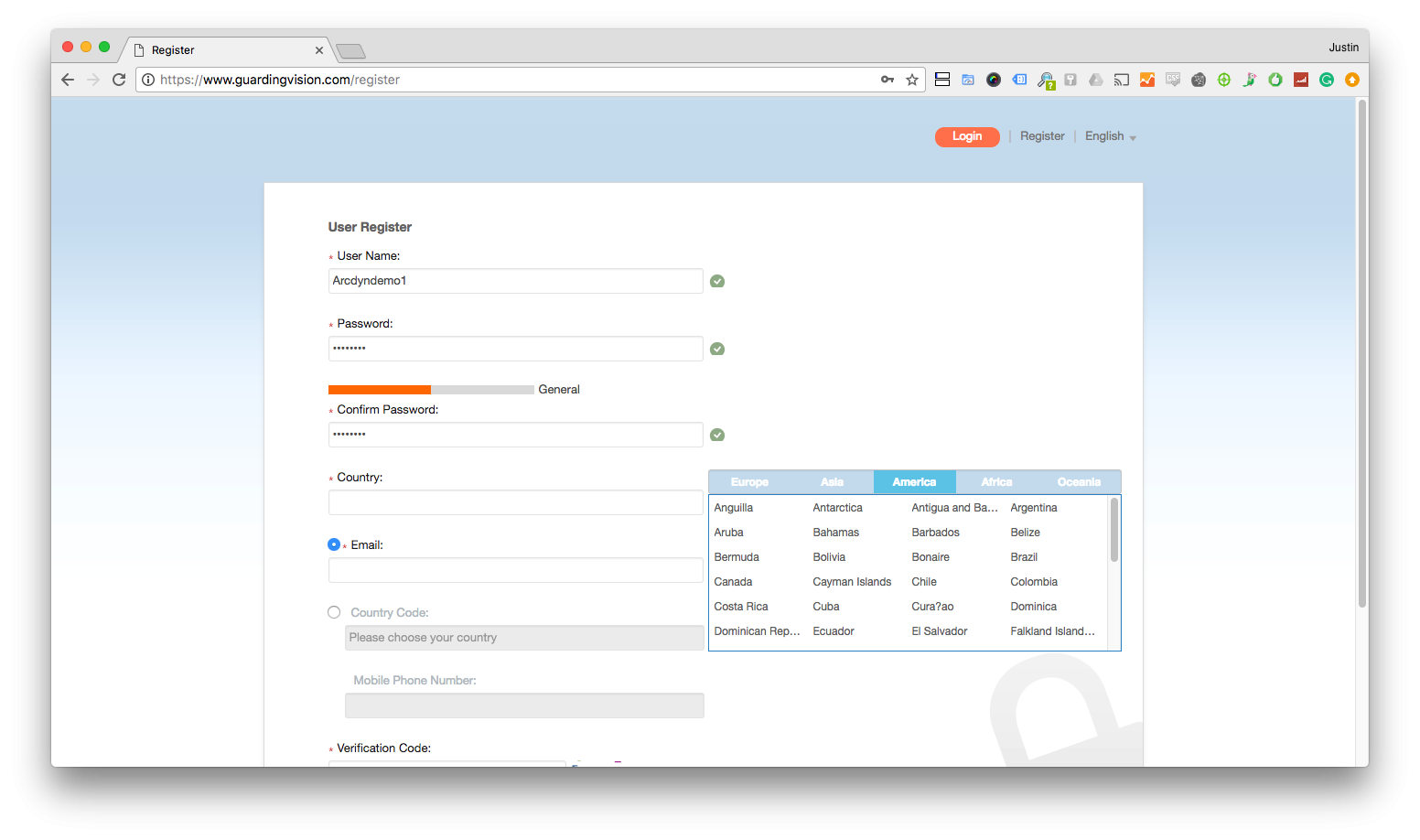View site info icon in address bar
The image size is (1420, 840).
[x=148, y=80]
